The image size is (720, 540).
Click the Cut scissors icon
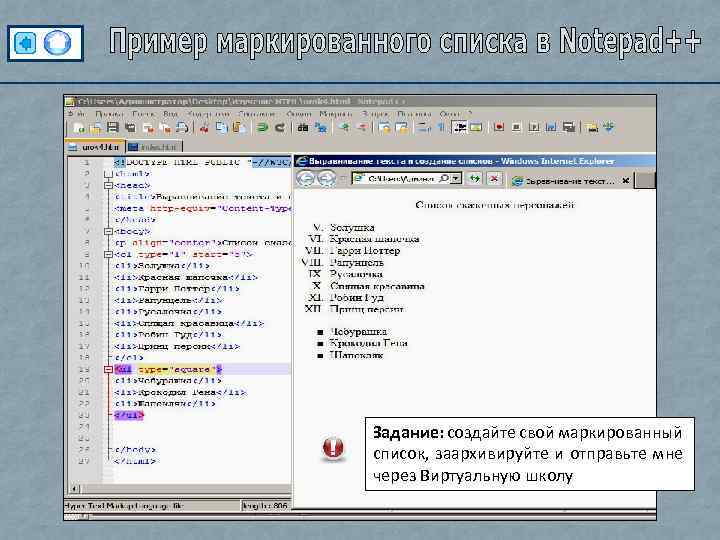pos(204,128)
